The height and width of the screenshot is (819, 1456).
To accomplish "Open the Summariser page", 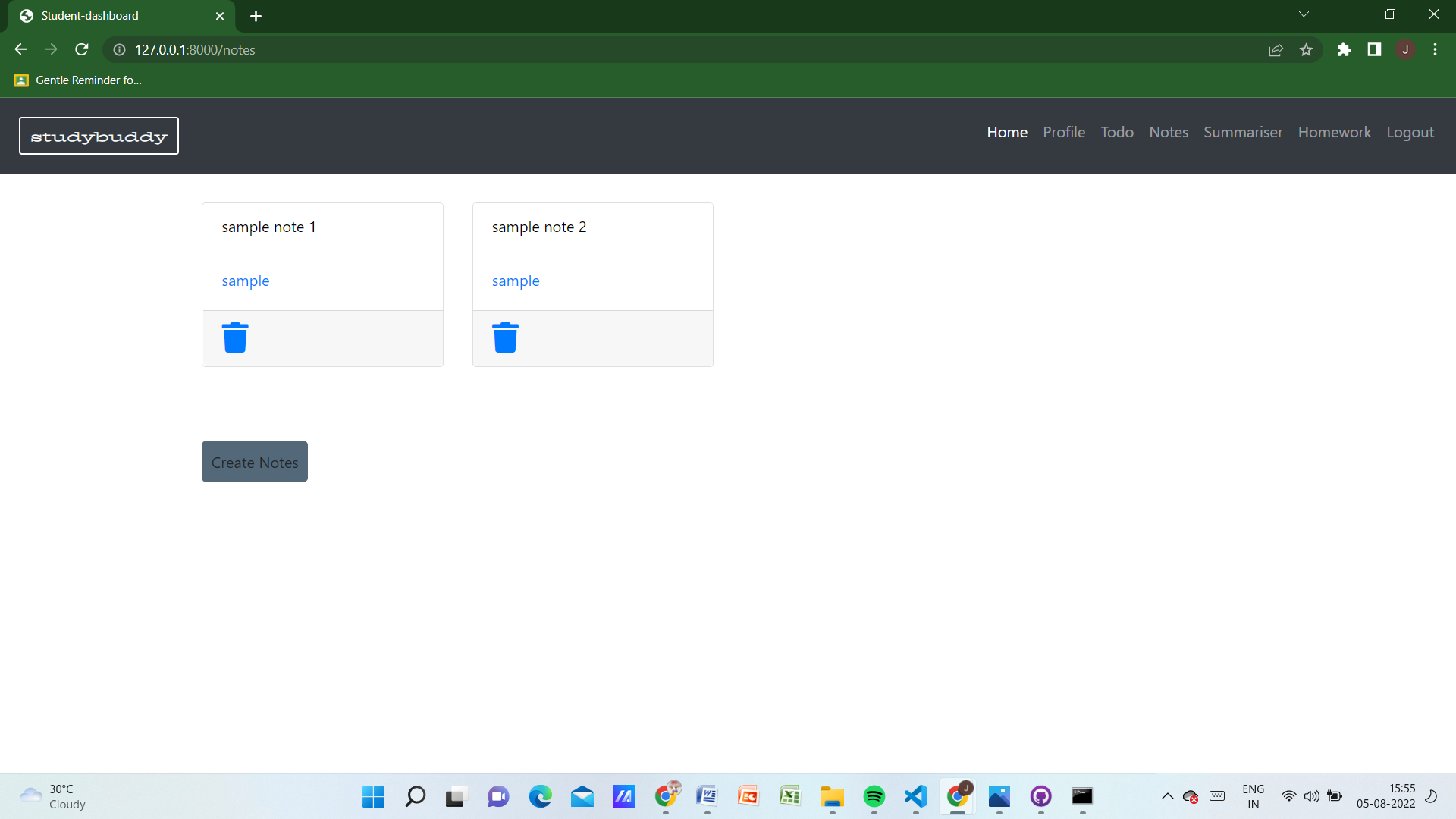I will 1243,132.
